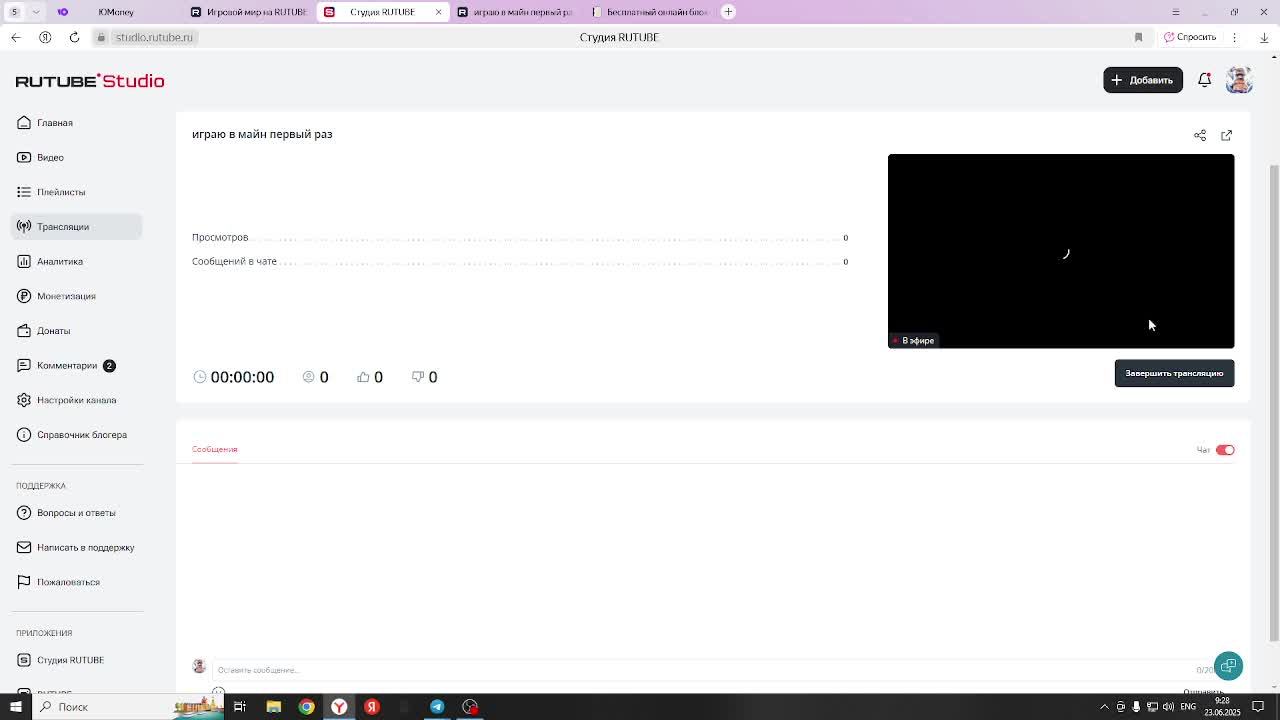This screenshot has width=1280, height=720.
Task: Switch to Игровой мир на RUTUBE tab
Action: click(x=250, y=12)
